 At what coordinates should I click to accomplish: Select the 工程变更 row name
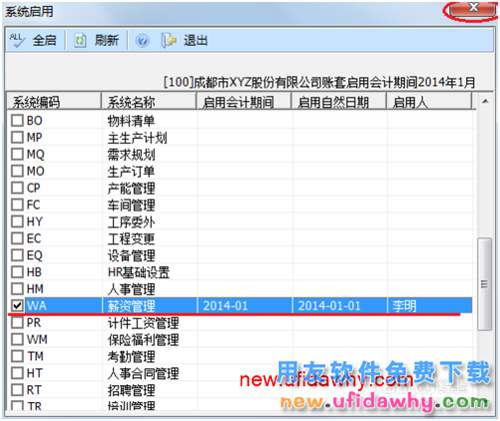point(131,239)
